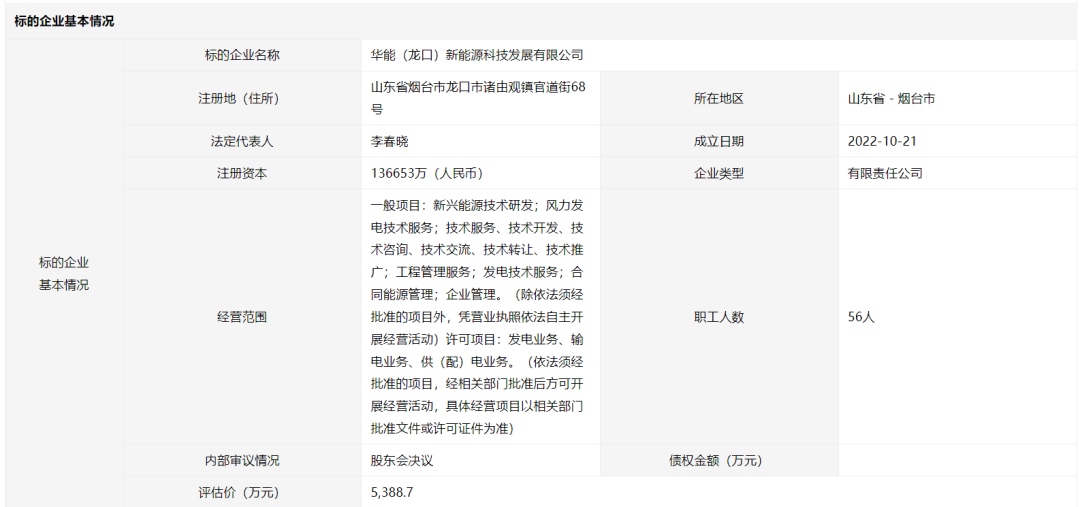Click the 职工人数 label
This screenshot has width=1080, height=507.
point(719,317)
